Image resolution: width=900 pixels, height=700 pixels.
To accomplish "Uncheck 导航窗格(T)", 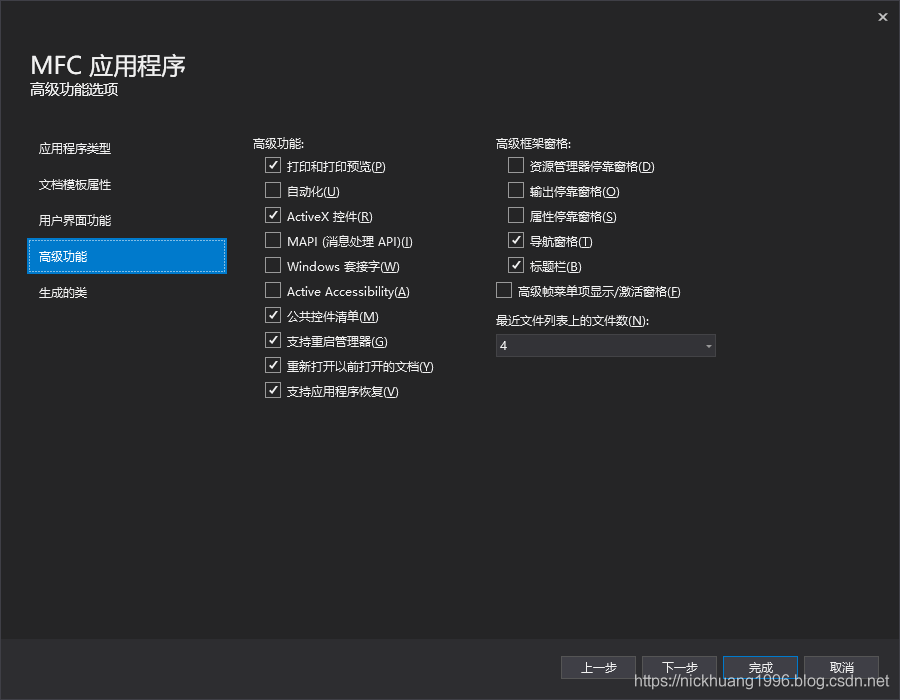I will tap(515, 240).
